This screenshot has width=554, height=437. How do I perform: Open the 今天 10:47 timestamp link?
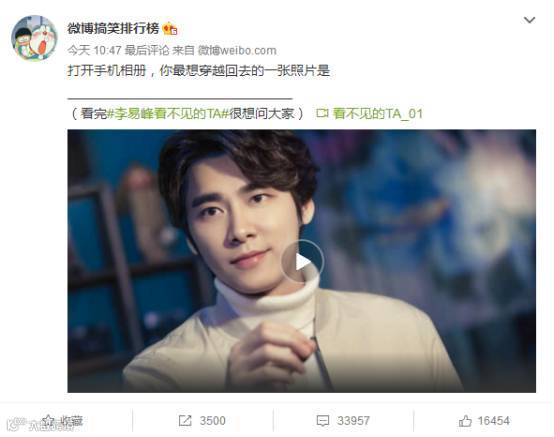pos(94,51)
